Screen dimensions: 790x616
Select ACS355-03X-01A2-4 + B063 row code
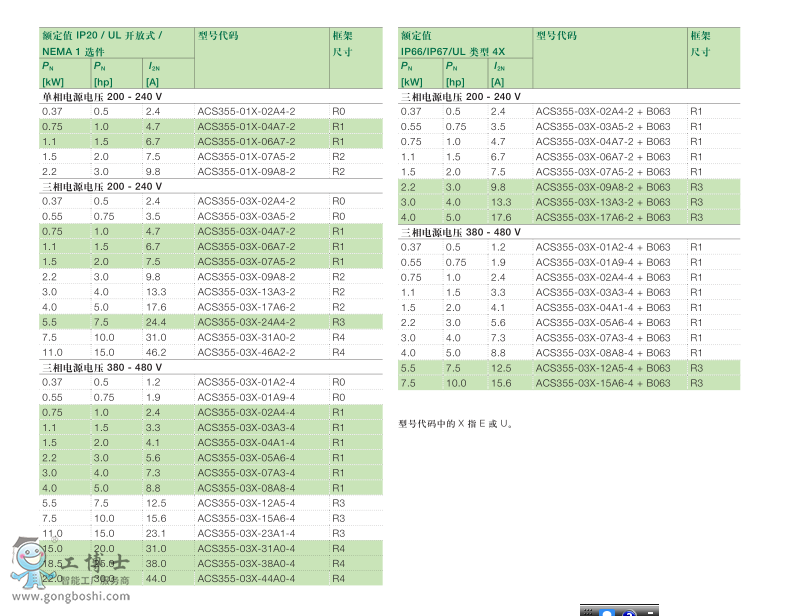pos(603,247)
